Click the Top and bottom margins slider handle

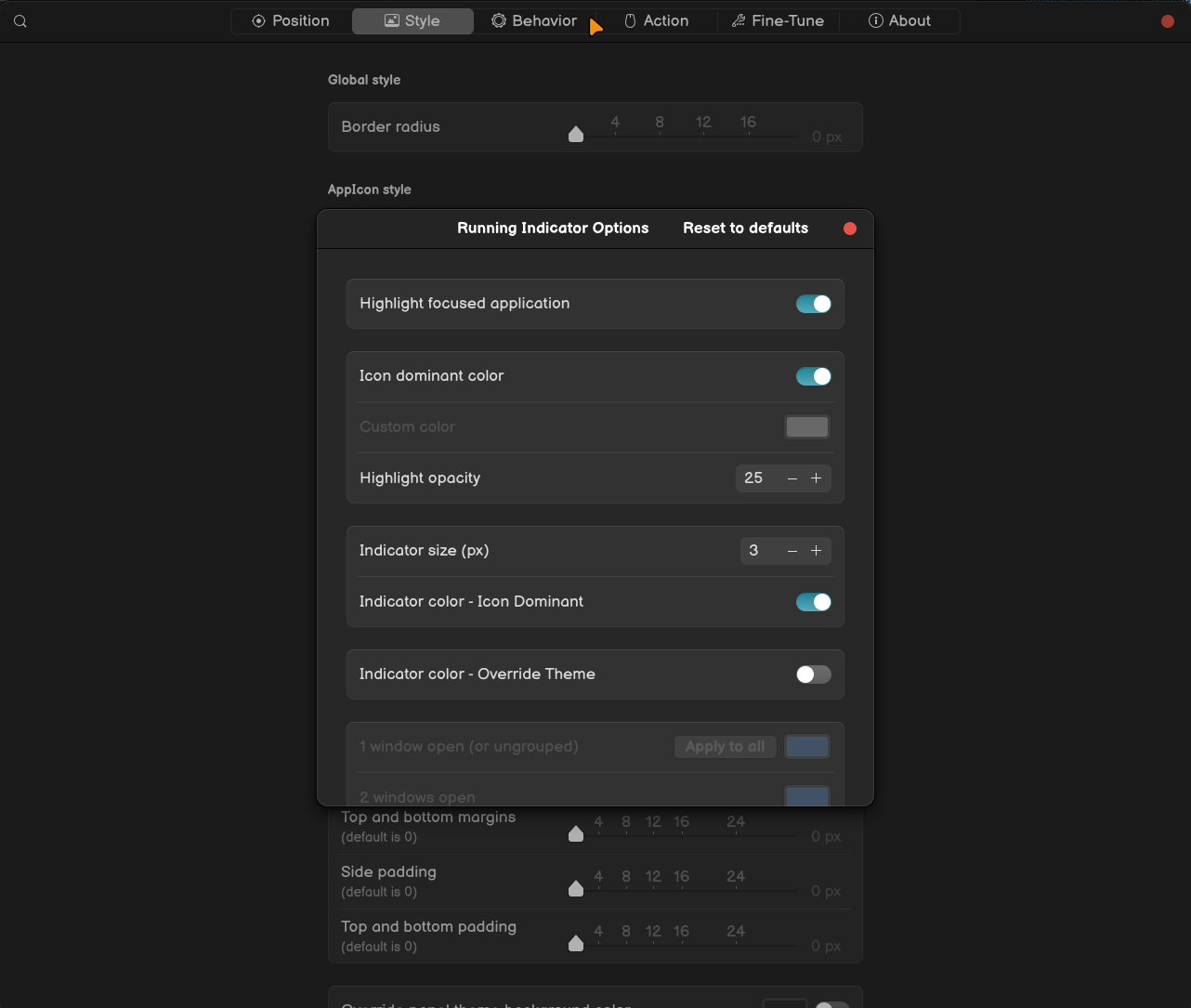[576, 833]
